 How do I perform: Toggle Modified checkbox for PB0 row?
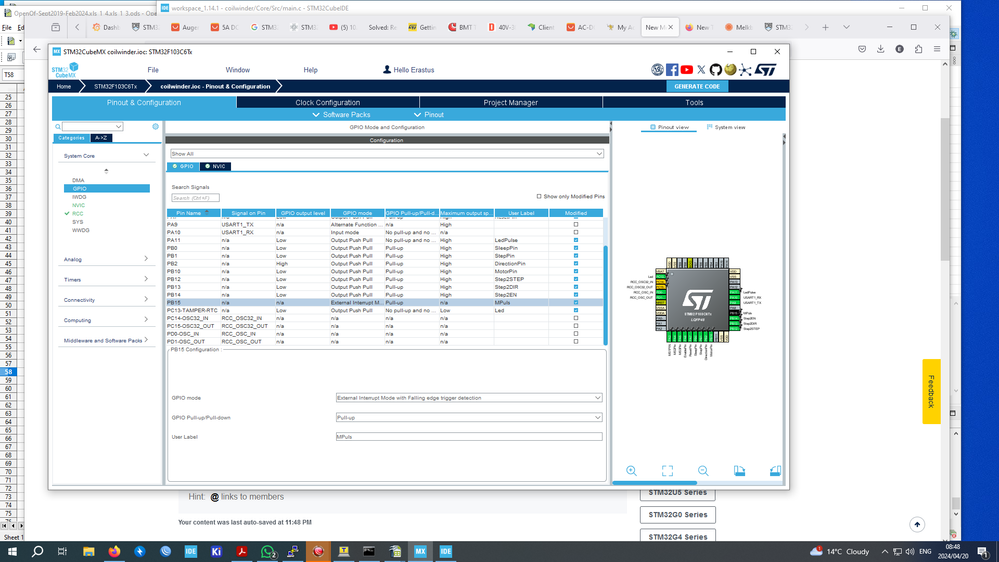coord(576,248)
